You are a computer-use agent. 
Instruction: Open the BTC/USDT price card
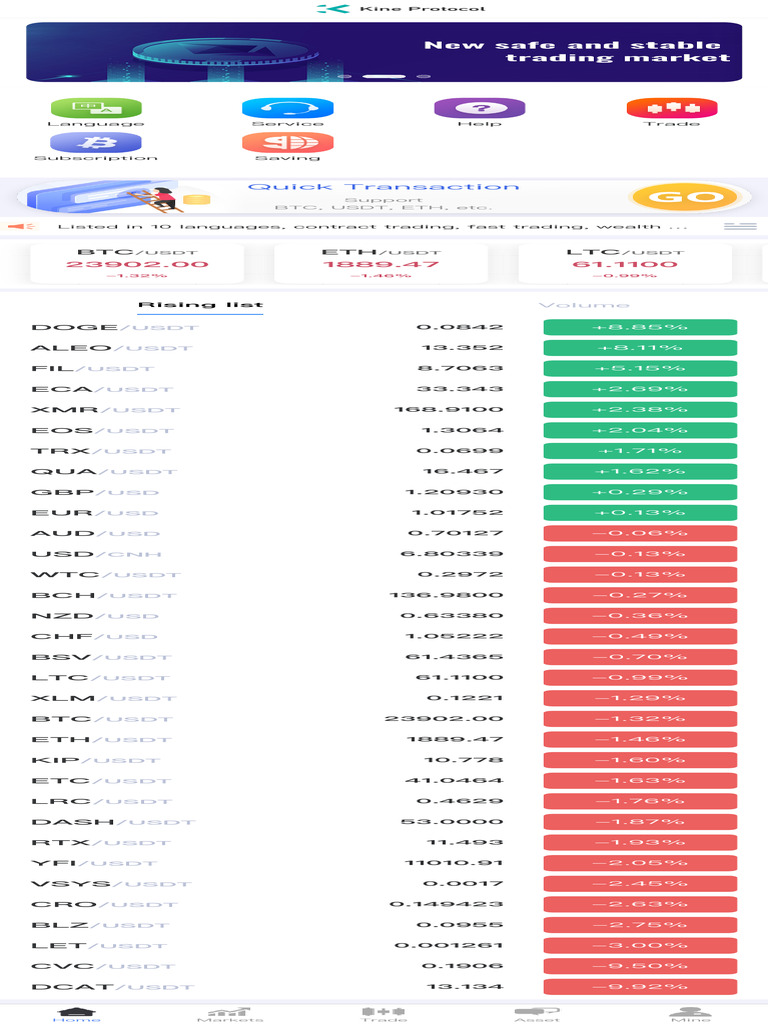pyautogui.click(x=137, y=264)
